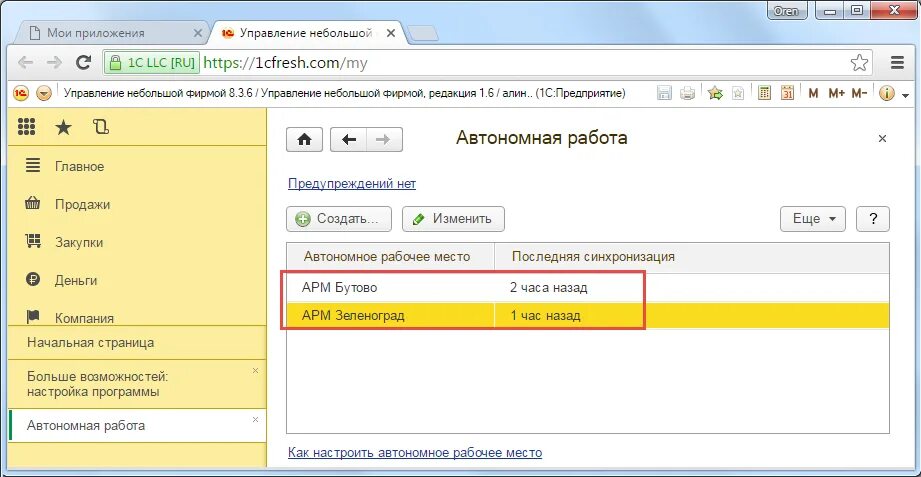Click the save diskette icon
The width and height of the screenshot is (921, 477).
click(664, 93)
